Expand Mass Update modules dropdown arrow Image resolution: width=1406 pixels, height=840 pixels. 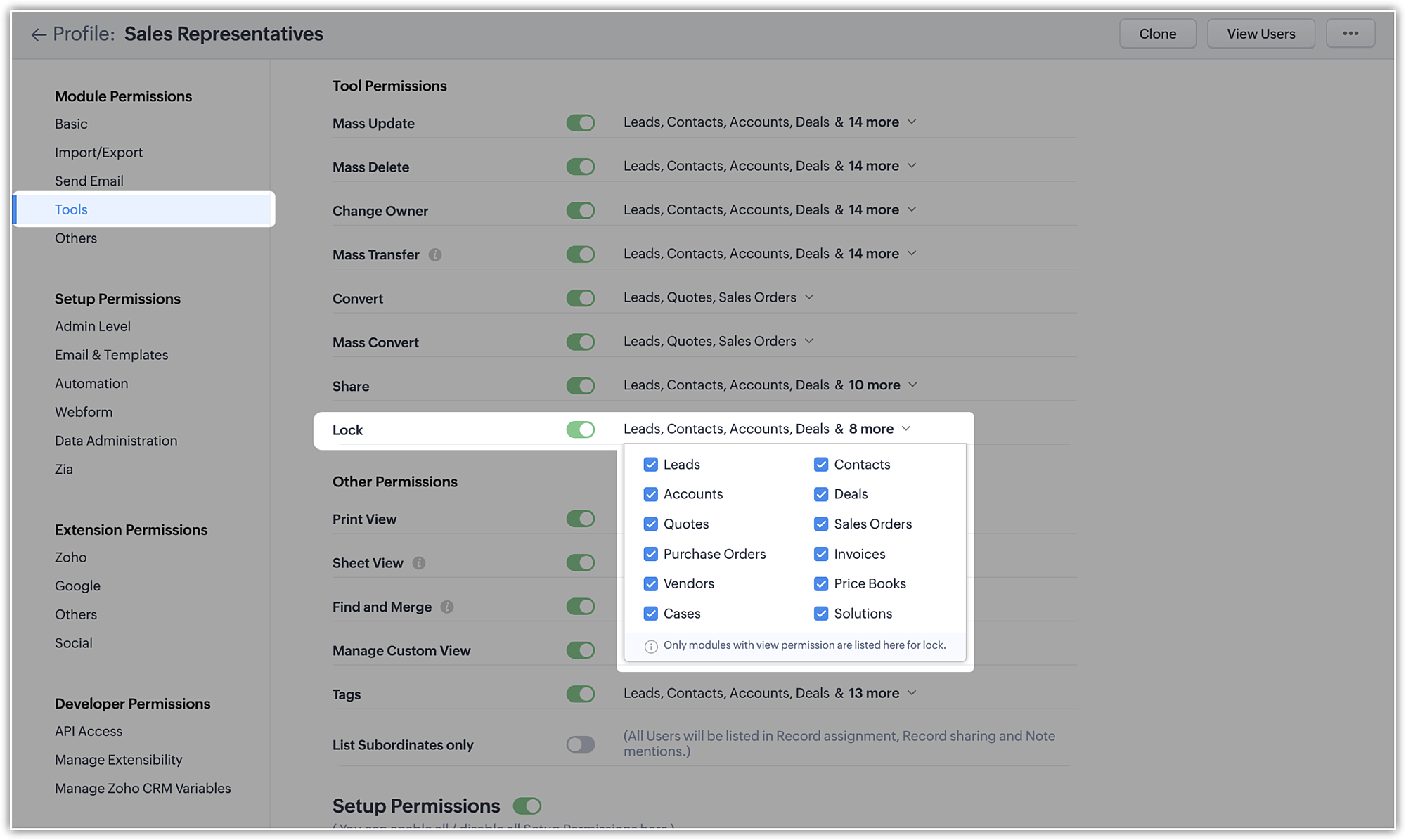(912, 122)
